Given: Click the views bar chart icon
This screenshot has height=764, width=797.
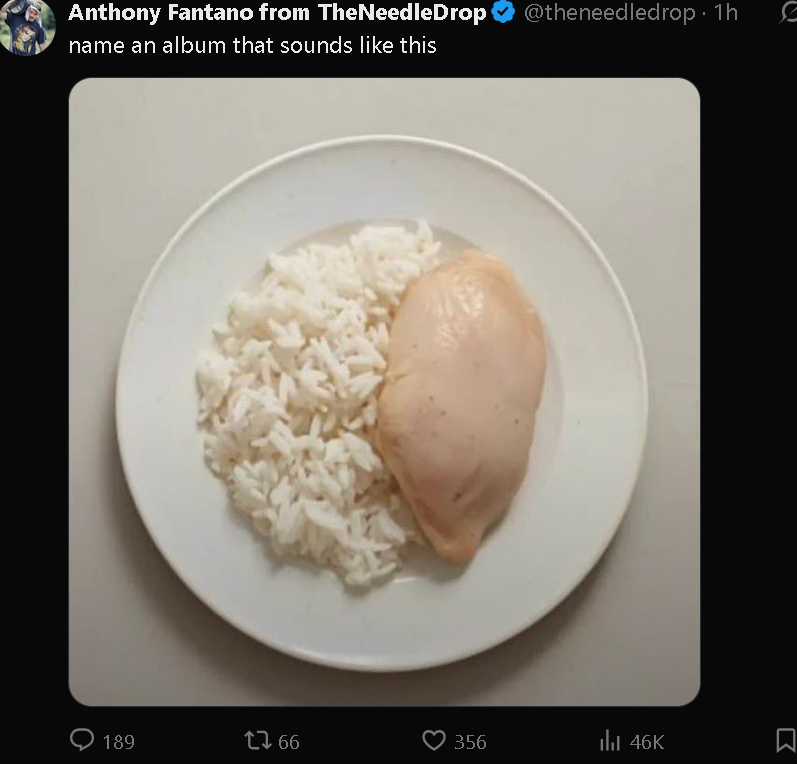Looking at the screenshot, I should 609,740.
